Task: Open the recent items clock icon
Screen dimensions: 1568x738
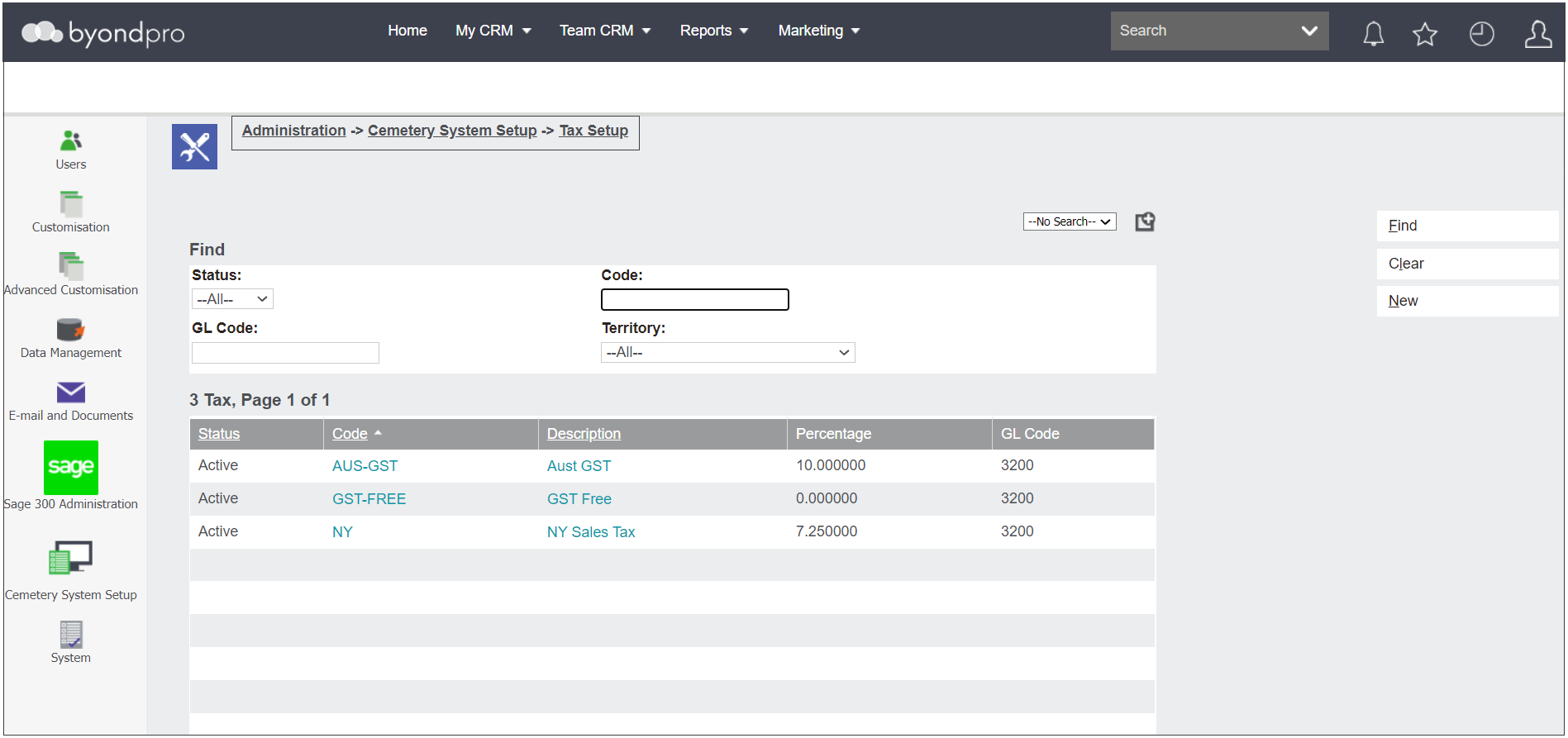Action: 1481,33
